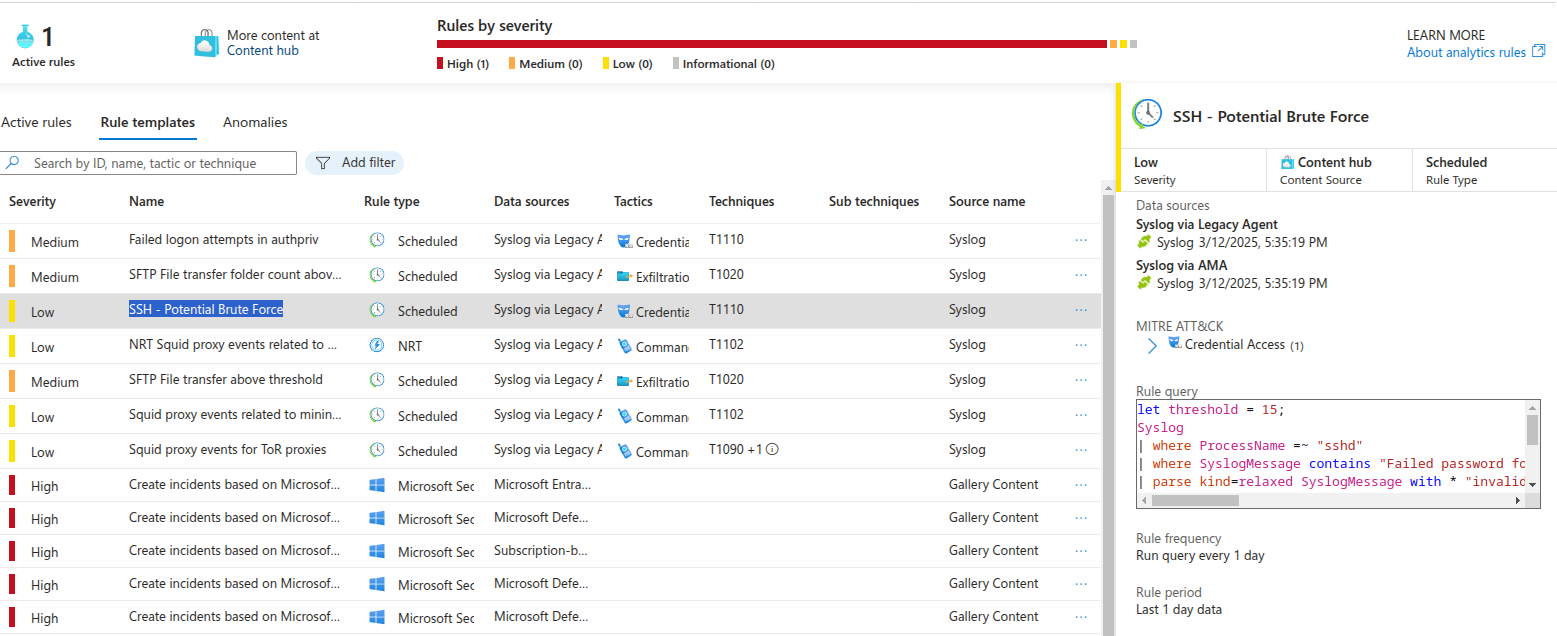
Task: Click the Exfiltration icon in SFTP above threshold row
Action: pos(624,381)
